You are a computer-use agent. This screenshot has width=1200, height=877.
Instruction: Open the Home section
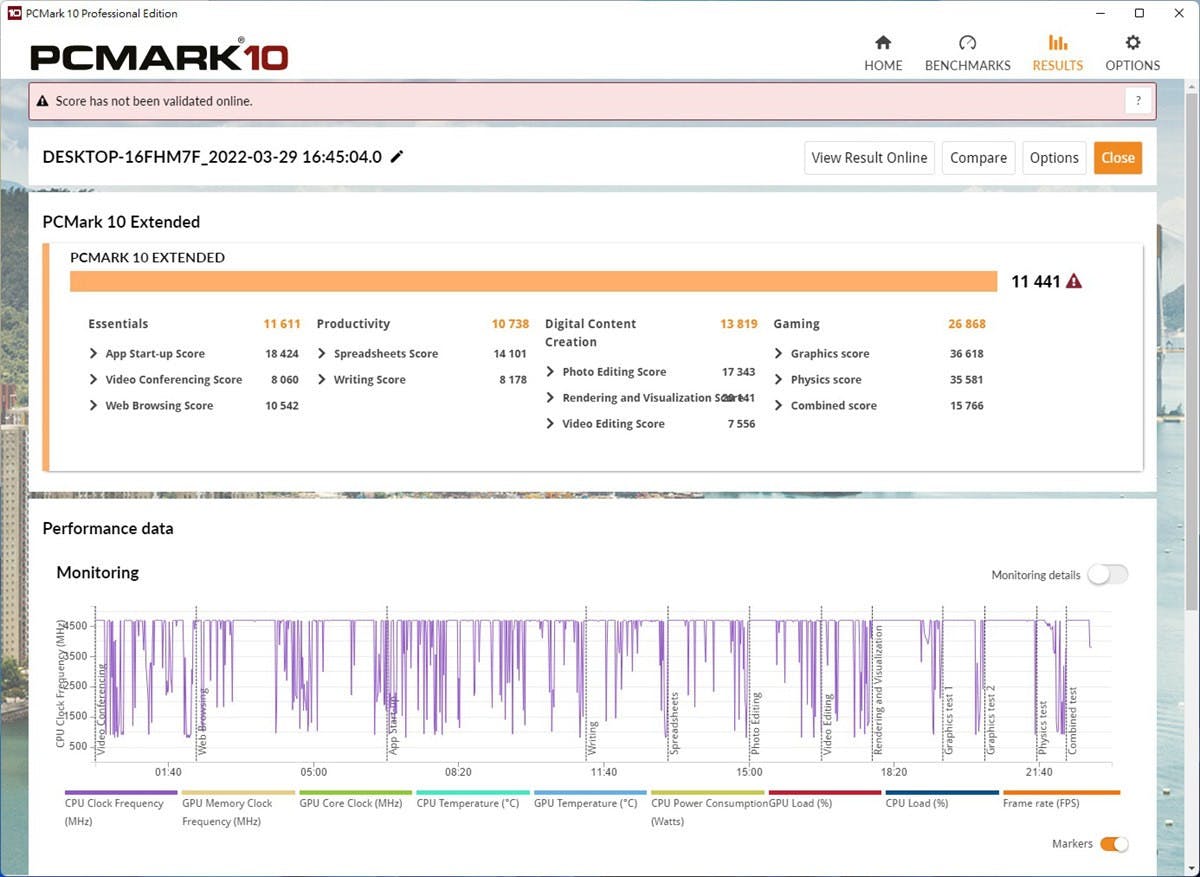[883, 54]
